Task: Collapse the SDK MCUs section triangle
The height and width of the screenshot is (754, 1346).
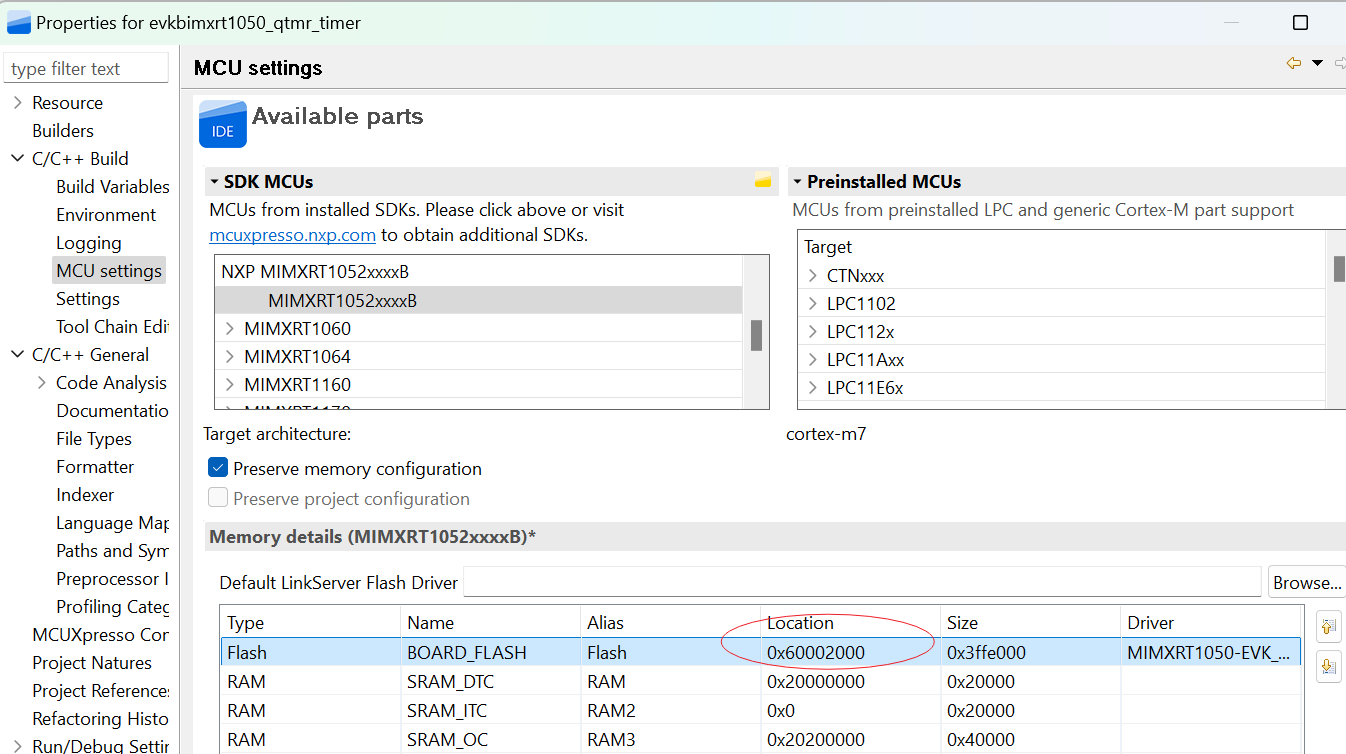Action: click(214, 182)
